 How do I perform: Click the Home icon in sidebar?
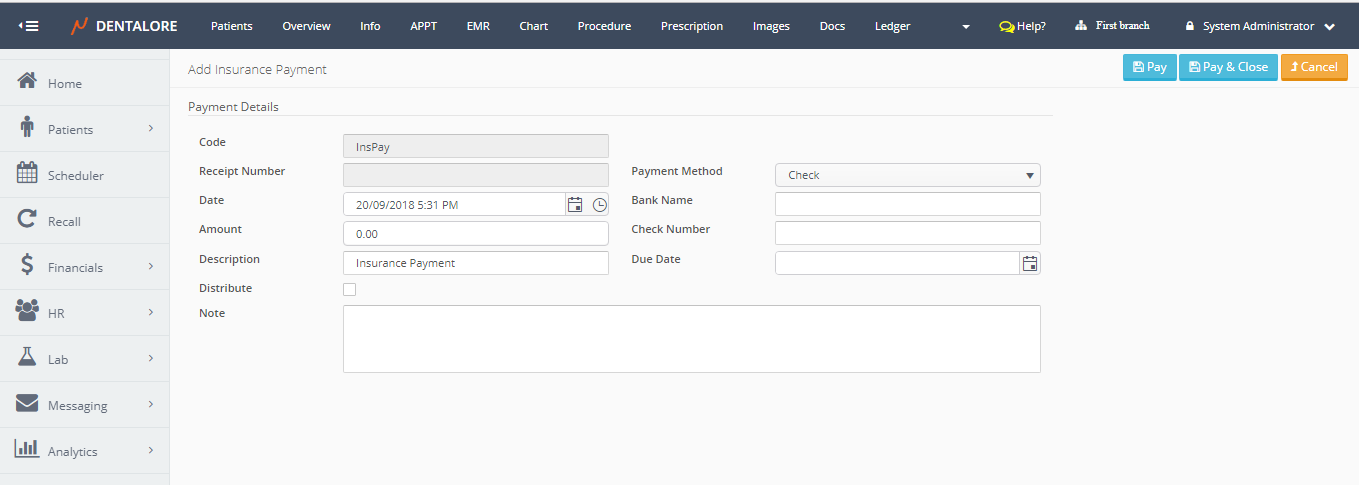click(x=28, y=82)
